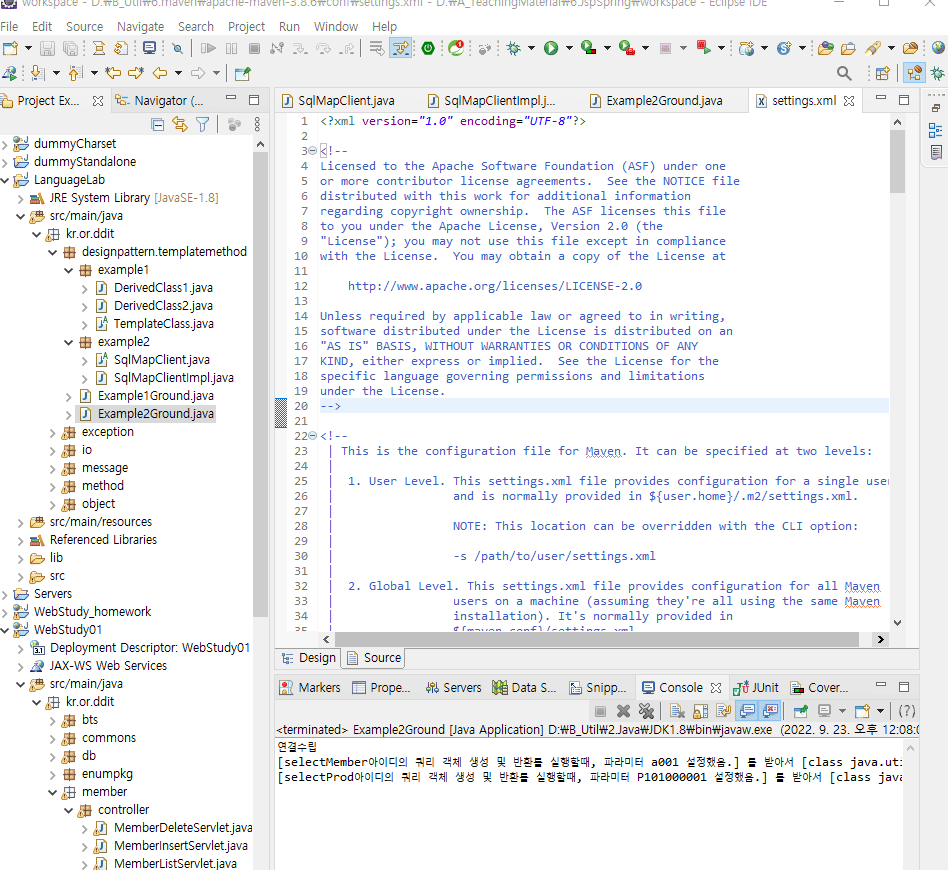Open the Navigate menu
Screen dimensions: 948x870
(140, 27)
